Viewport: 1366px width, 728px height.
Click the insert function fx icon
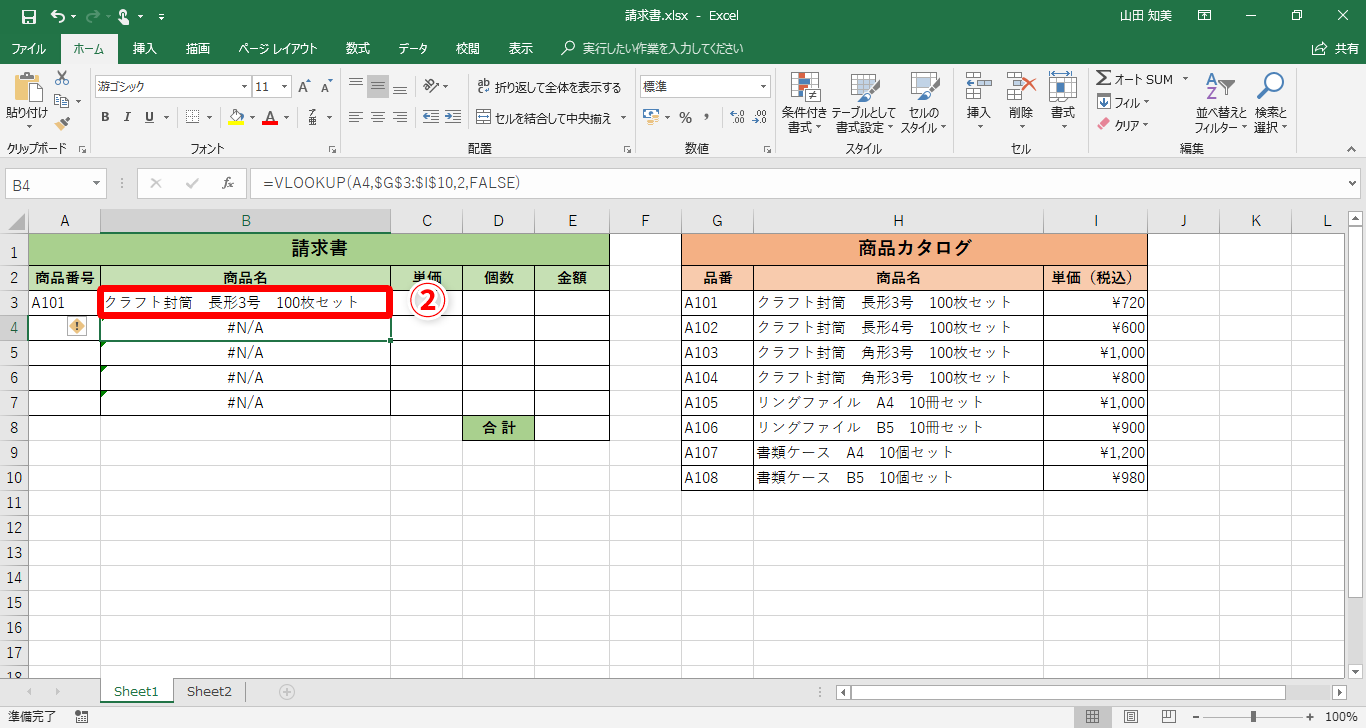pos(228,183)
